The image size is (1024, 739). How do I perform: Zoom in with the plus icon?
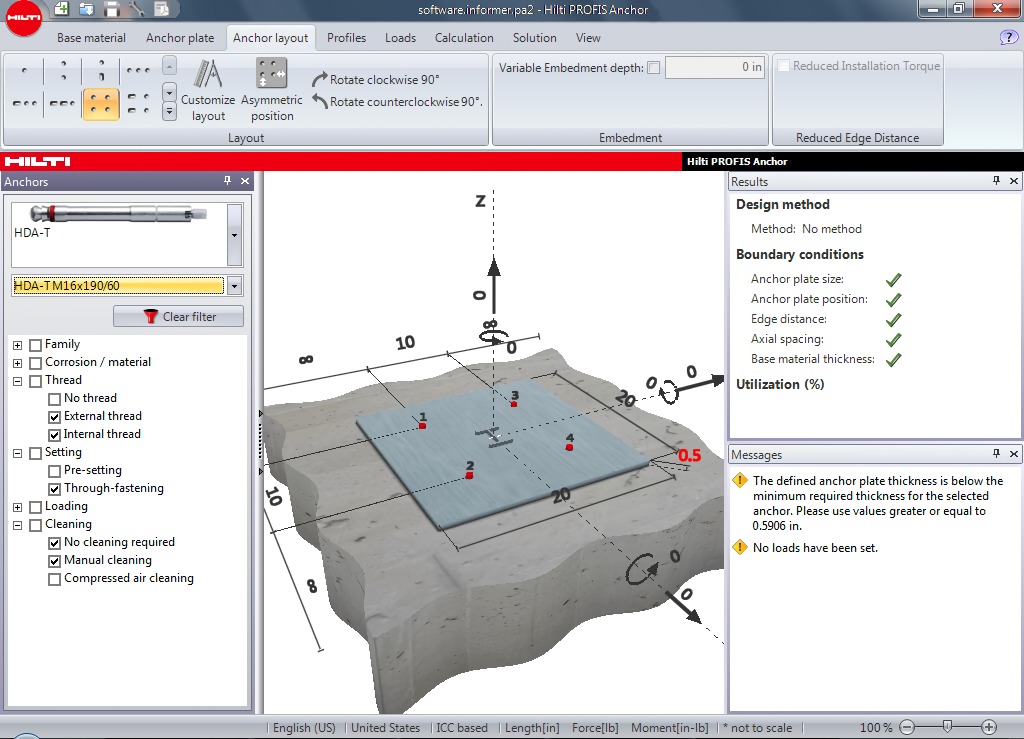[x=989, y=727]
